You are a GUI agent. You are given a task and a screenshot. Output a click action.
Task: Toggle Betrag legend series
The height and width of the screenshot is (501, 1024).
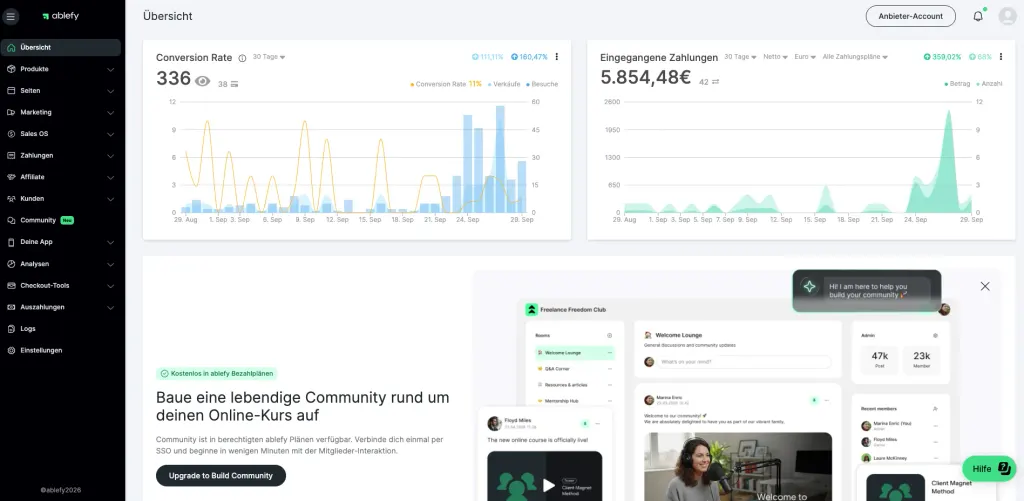pos(957,84)
